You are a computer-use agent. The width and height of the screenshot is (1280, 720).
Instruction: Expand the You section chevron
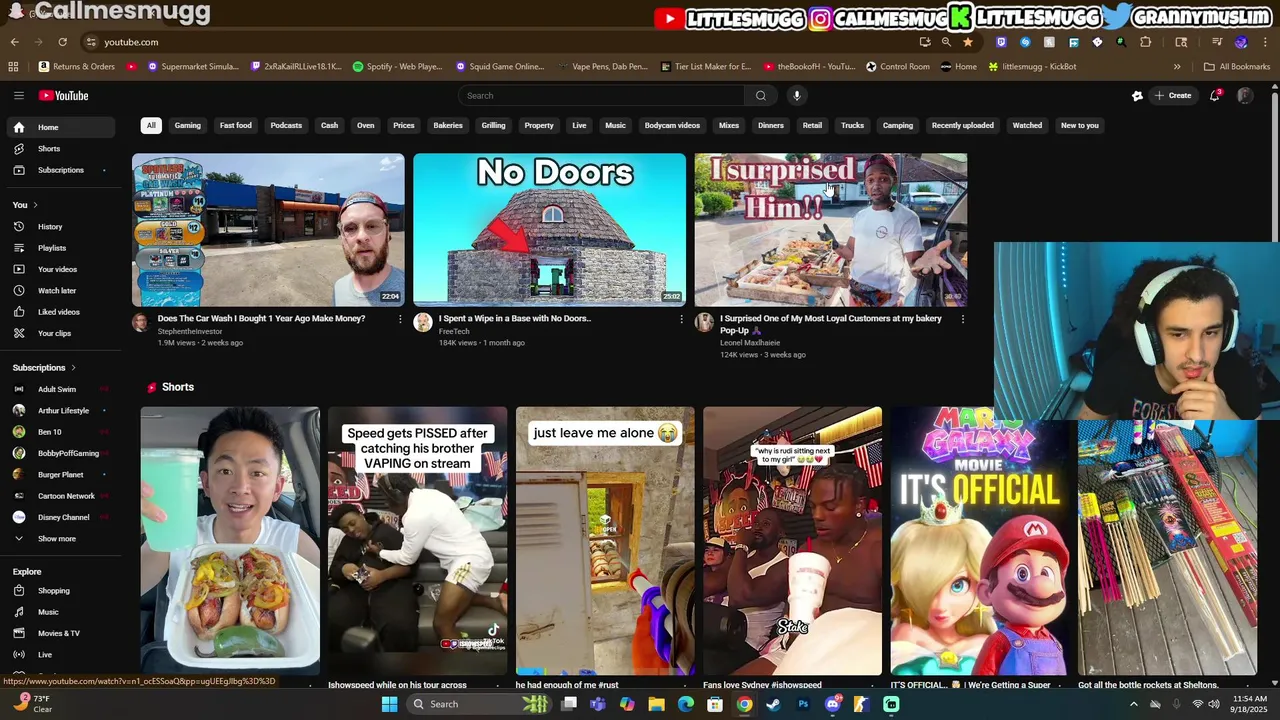35,205
